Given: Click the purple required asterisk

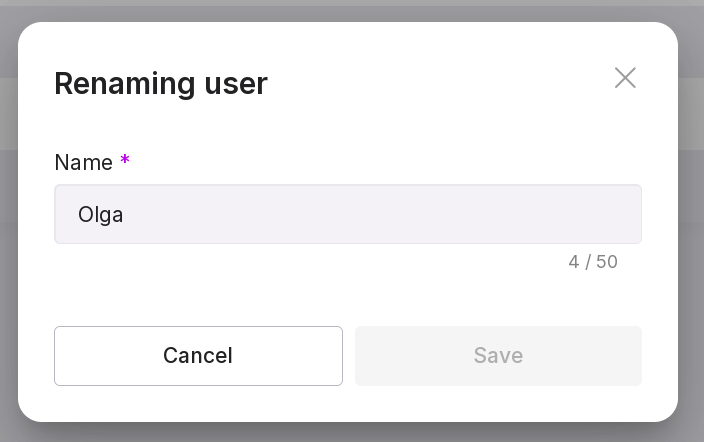Looking at the screenshot, I should pyautogui.click(x=125, y=160).
